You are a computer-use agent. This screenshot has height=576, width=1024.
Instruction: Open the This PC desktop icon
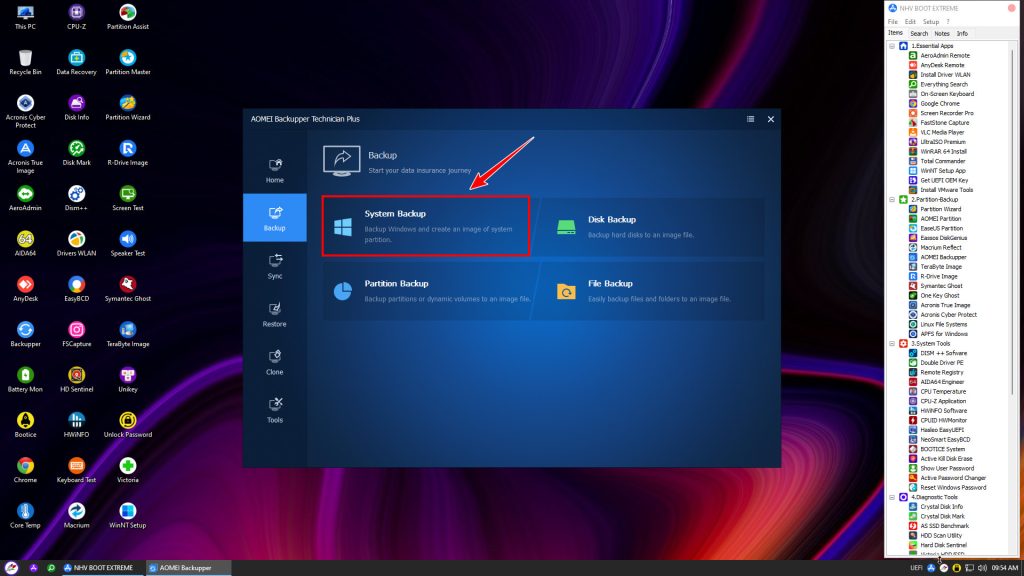pyautogui.click(x=25, y=18)
